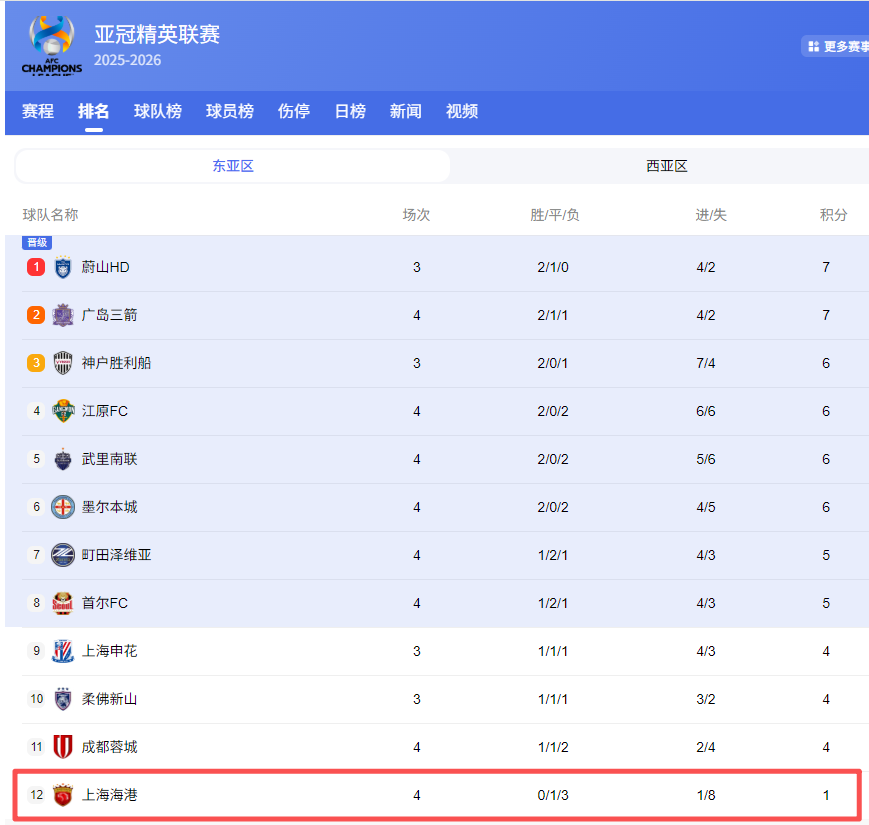Click the 江原FC team crest
Image resolution: width=869 pixels, height=825 pixels.
click(63, 411)
